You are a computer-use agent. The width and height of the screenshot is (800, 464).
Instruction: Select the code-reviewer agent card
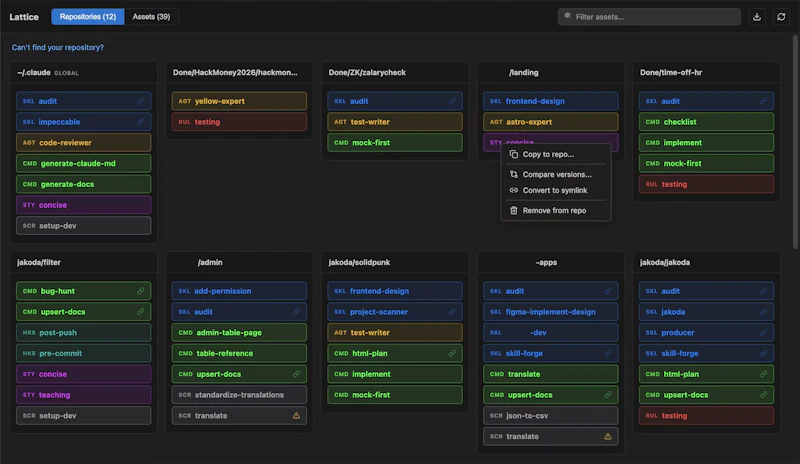click(84, 143)
